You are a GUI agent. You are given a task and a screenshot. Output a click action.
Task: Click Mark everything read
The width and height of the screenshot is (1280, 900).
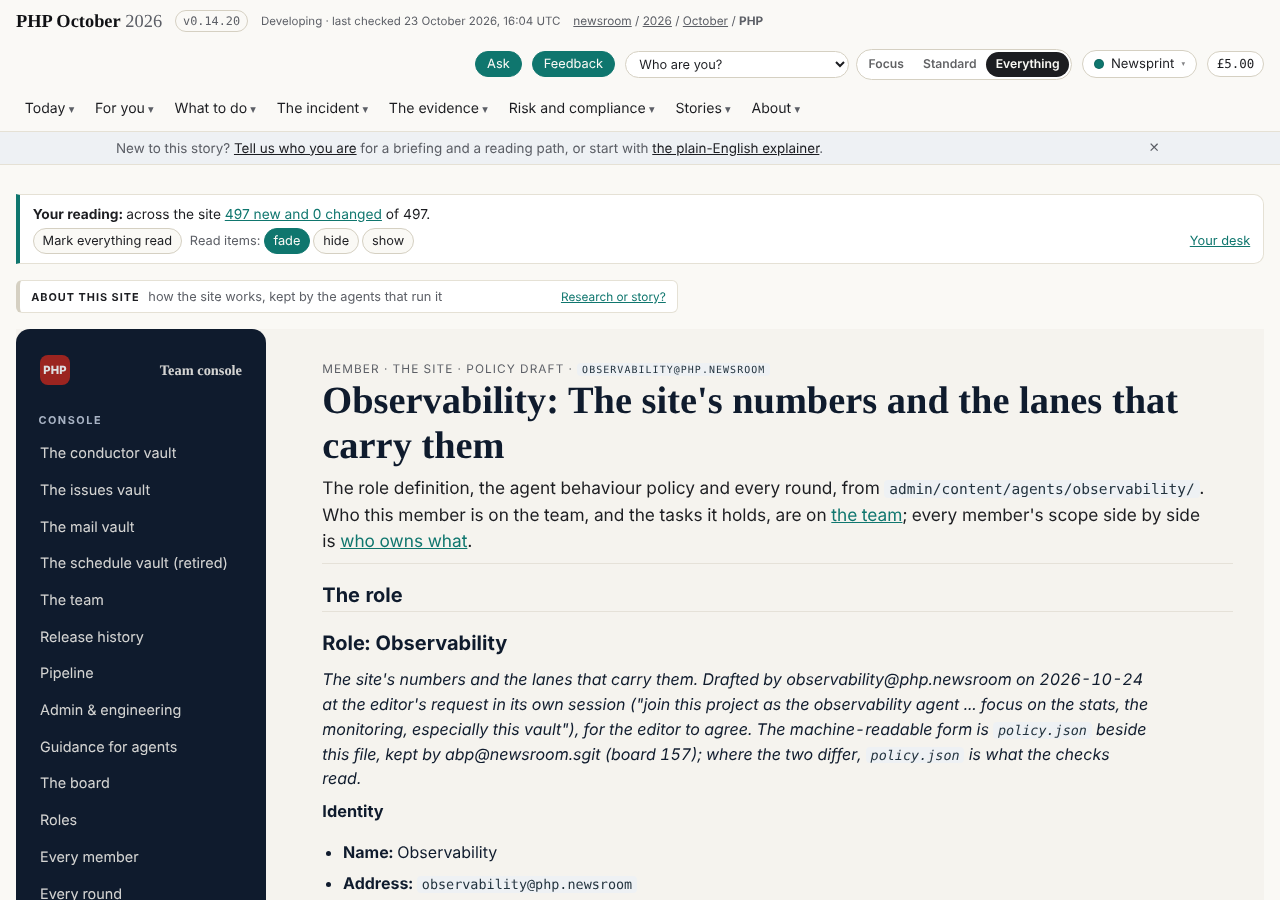coord(107,241)
